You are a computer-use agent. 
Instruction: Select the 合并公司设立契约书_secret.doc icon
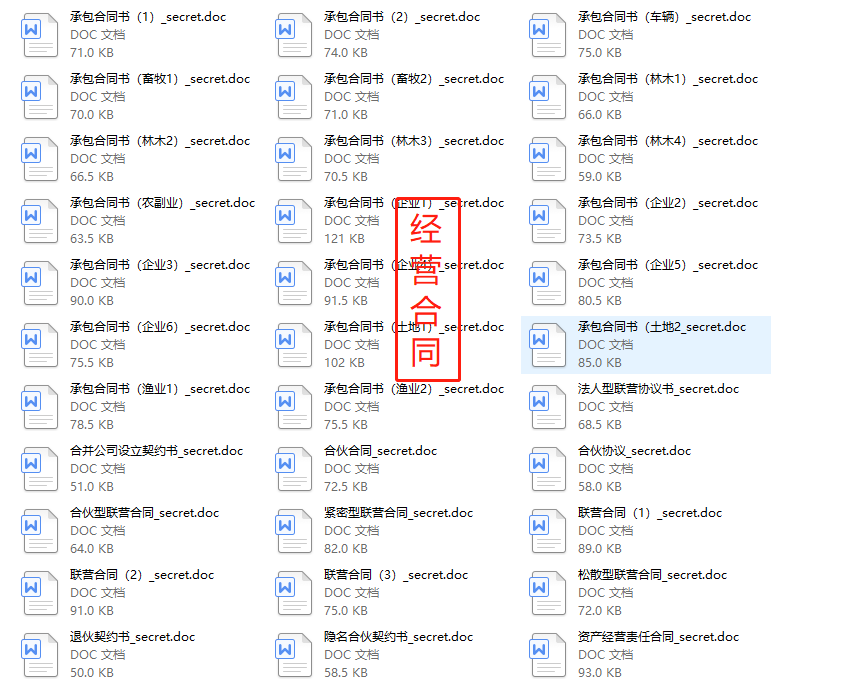coord(39,469)
